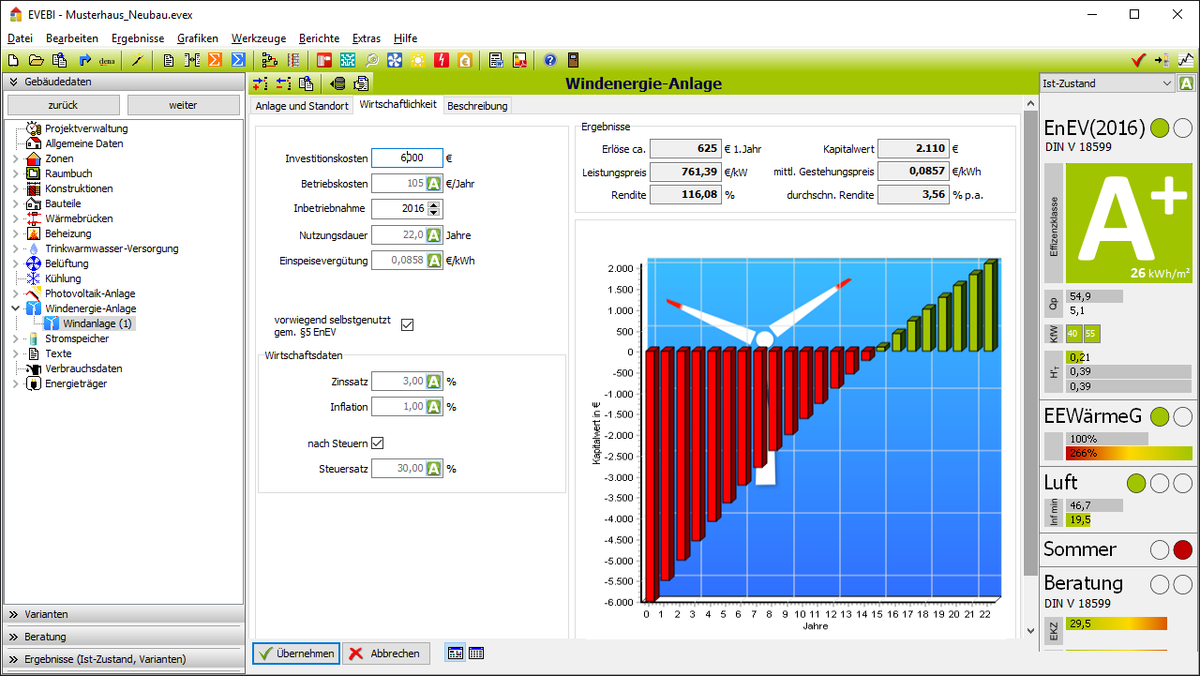Open the Berichte menu

319,38
